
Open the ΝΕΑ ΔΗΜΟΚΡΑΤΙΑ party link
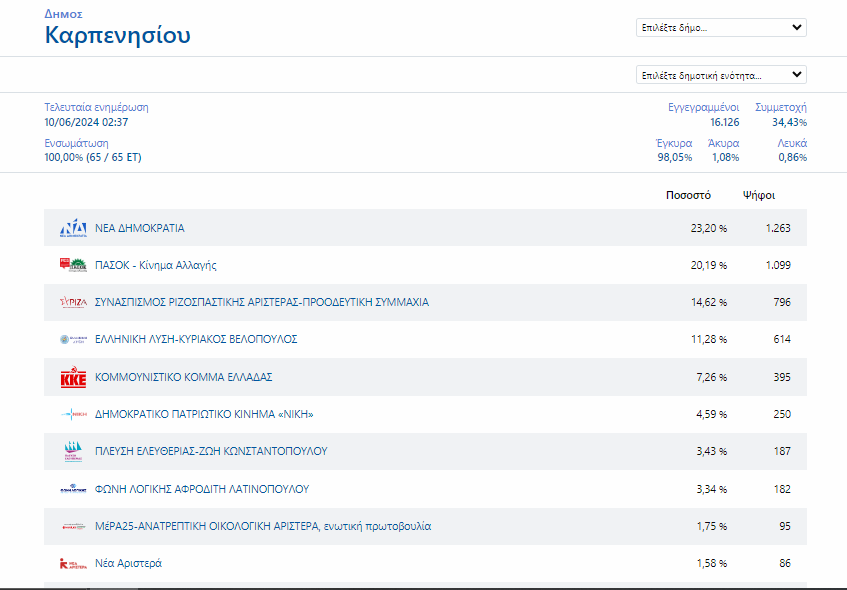pyautogui.click(x=139, y=228)
